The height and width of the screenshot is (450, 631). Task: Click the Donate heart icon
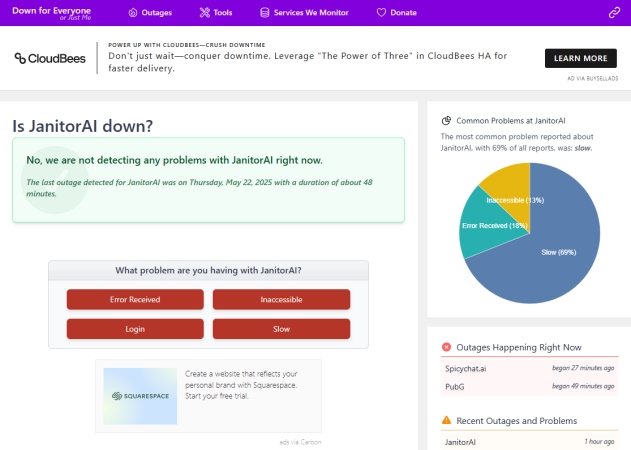coord(381,13)
